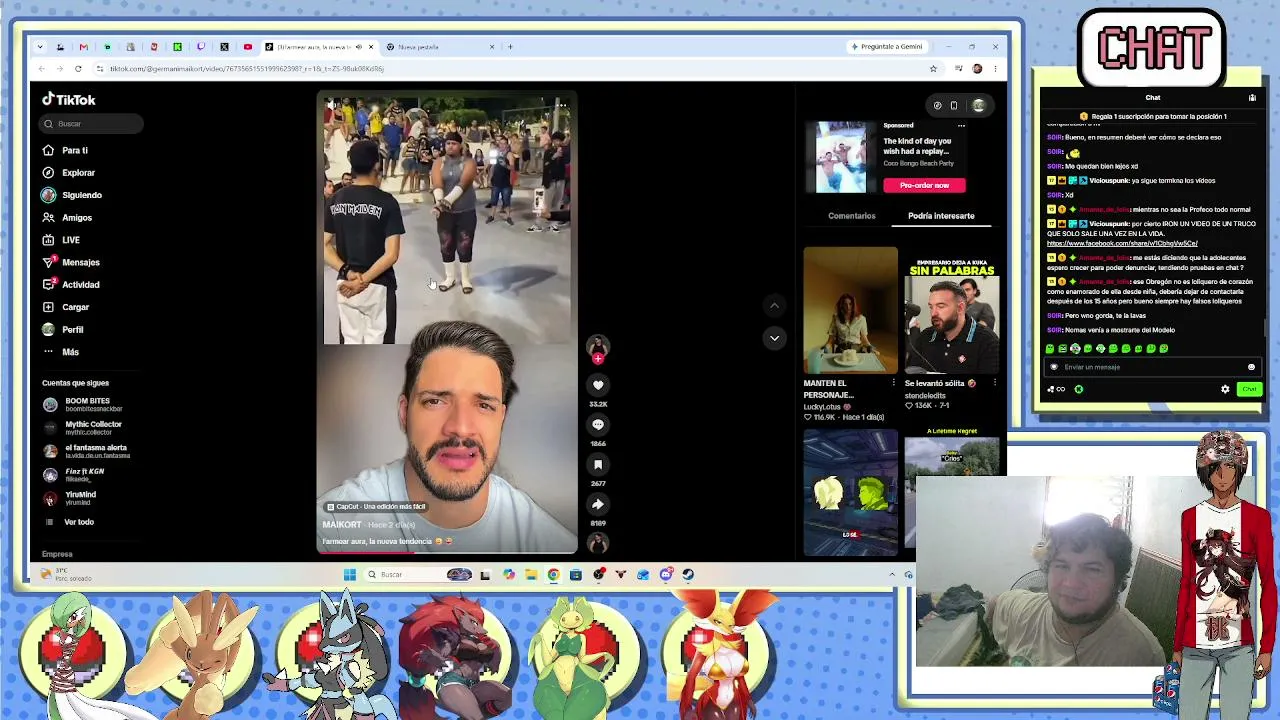The height and width of the screenshot is (720, 1280).
Task: Switch to Podría interesarte tab
Action: click(941, 216)
